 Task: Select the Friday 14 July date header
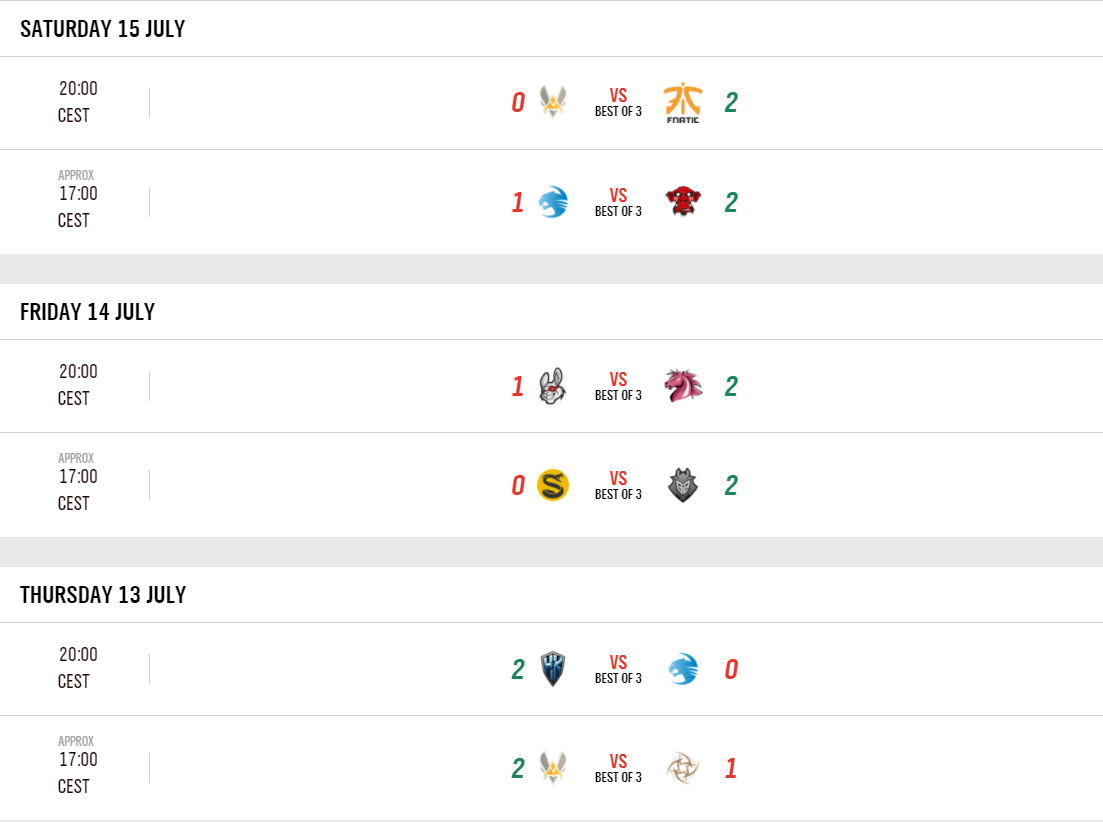(88, 312)
